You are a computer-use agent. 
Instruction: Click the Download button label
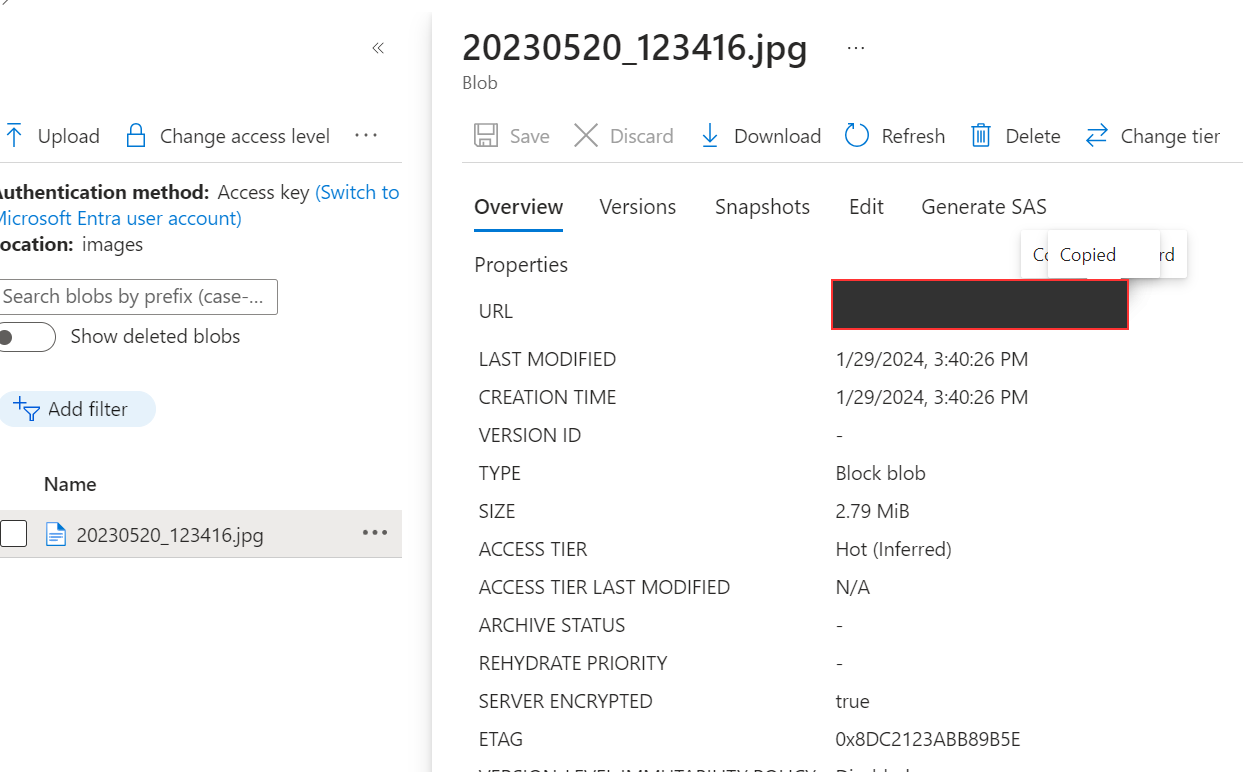(x=777, y=136)
